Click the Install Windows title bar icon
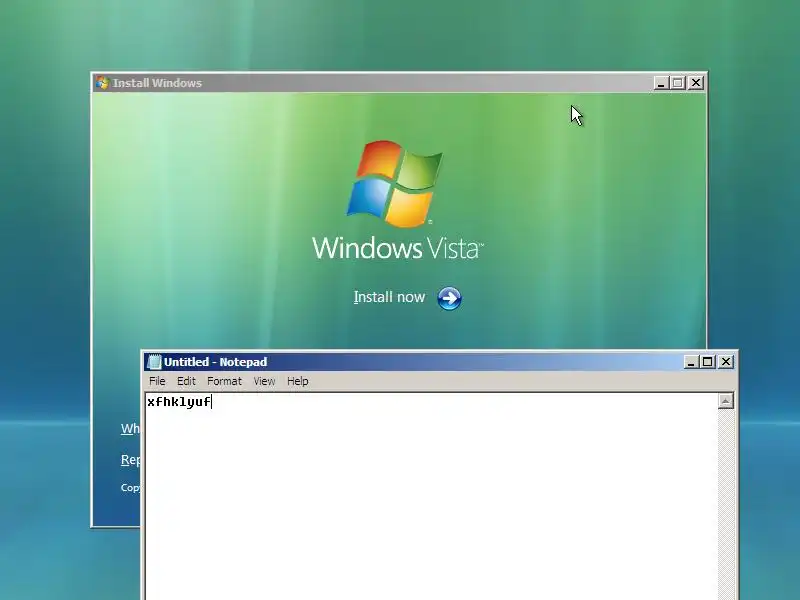Image resolution: width=800 pixels, height=600 pixels. 103,83
